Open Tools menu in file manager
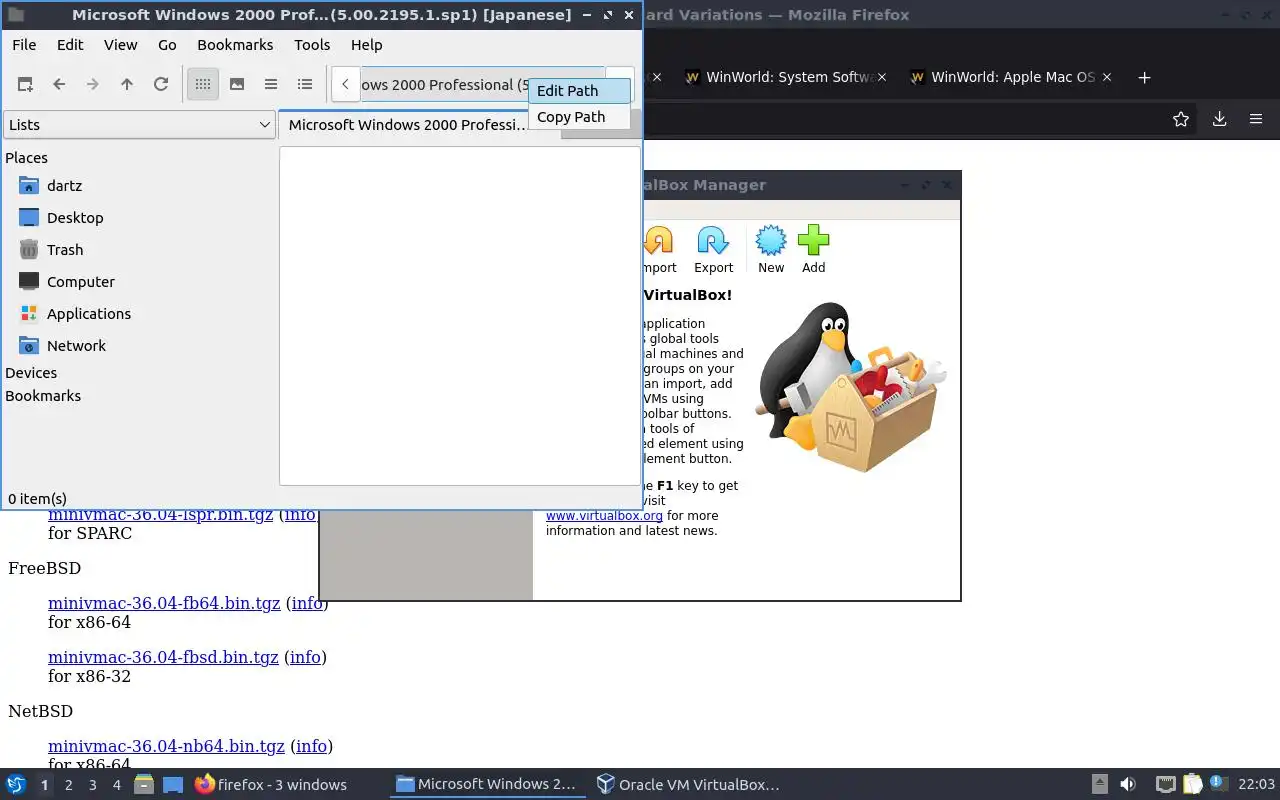1280x800 pixels. tap(312, 45)
